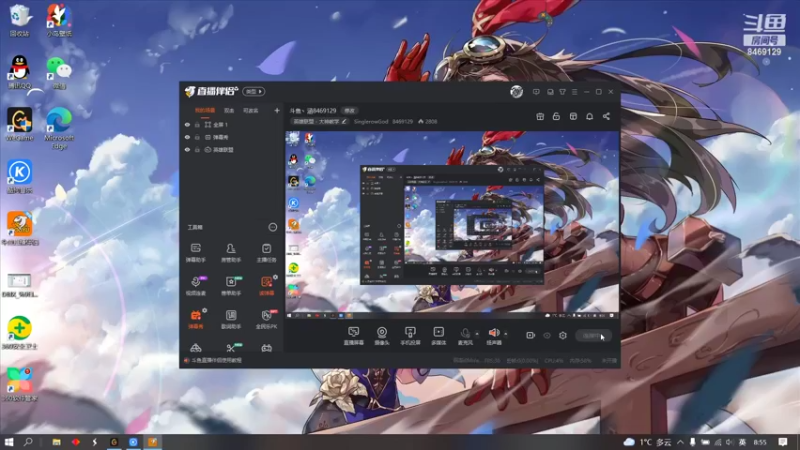Toggle the lock on 英雄联盟 source
Screen dimensions: 800x450
tap(197, 150)
